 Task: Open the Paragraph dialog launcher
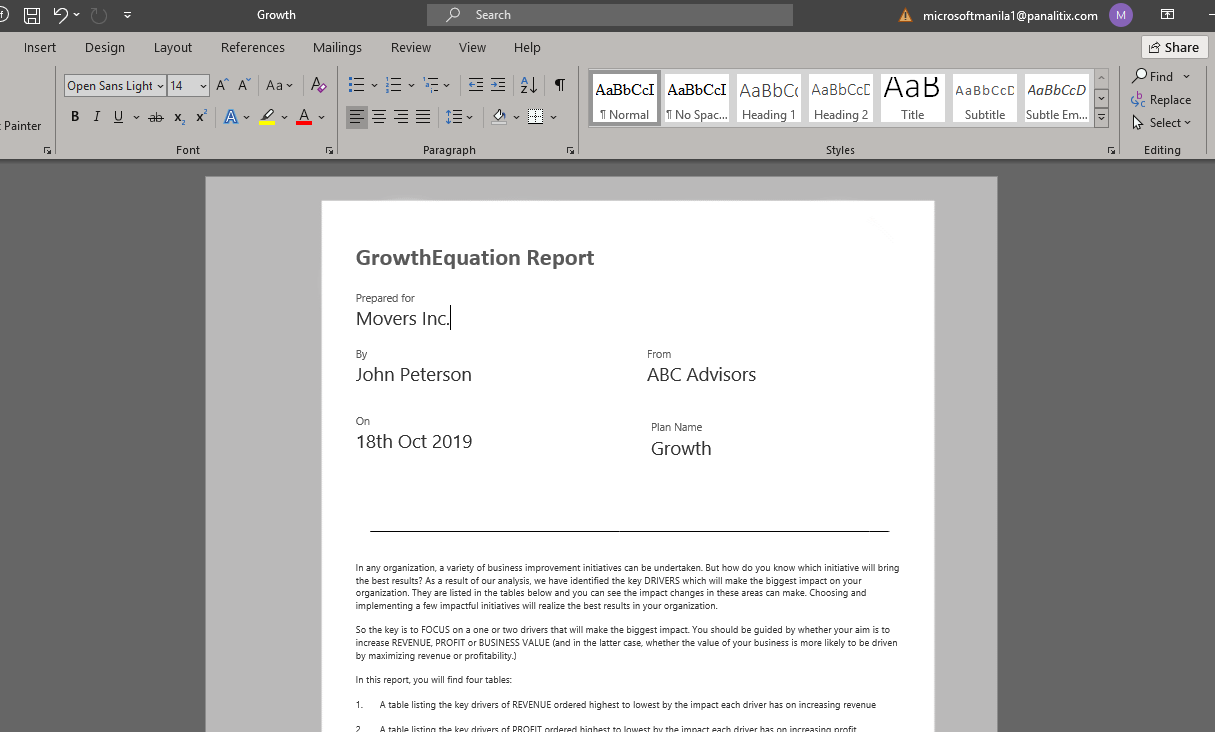[x=571, y=150]
